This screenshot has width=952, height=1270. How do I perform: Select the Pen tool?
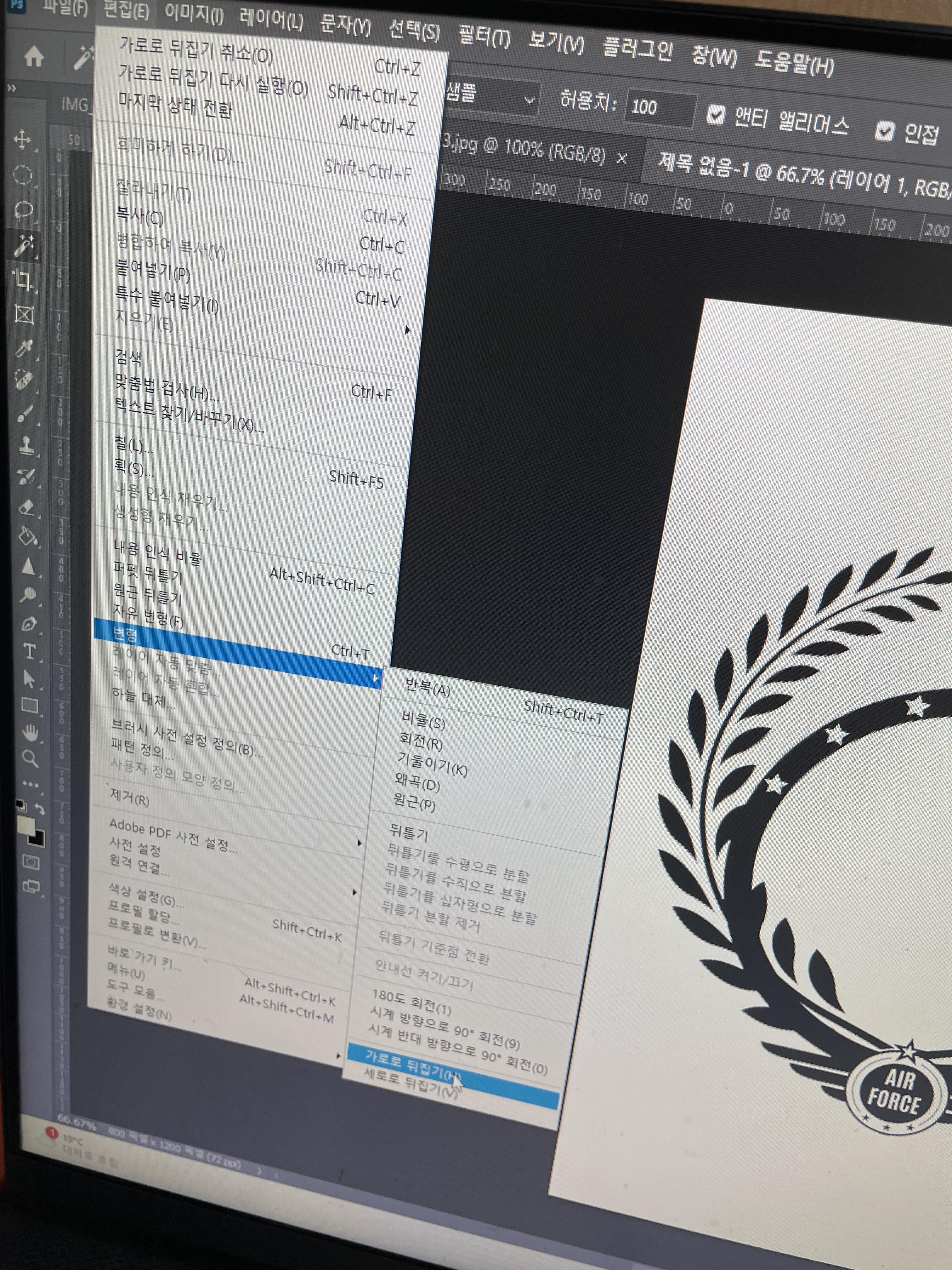click(29, 624)
